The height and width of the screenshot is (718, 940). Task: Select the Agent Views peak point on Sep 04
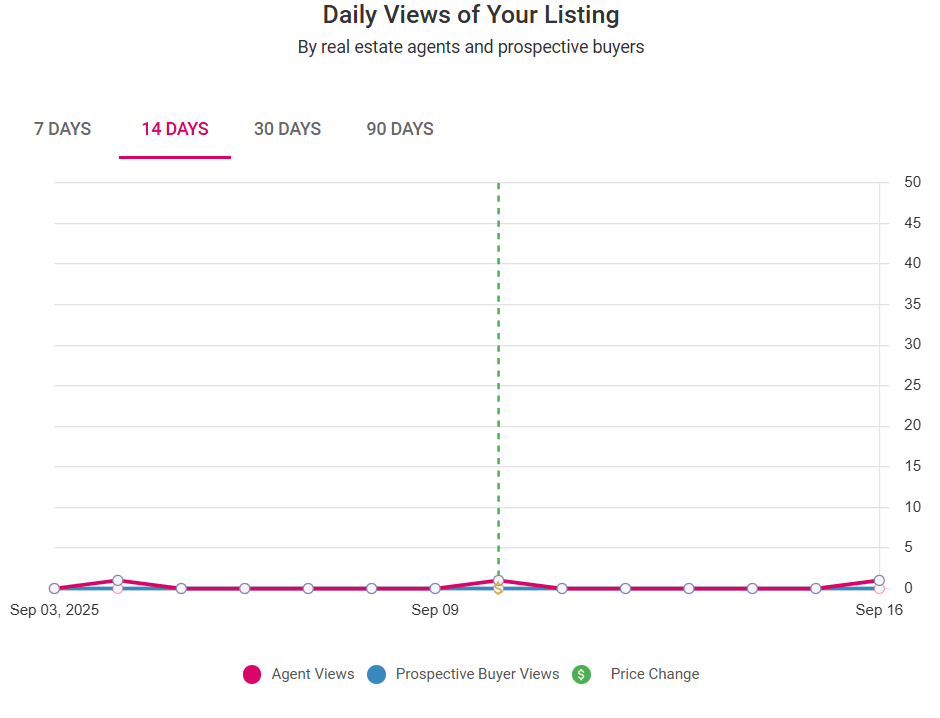tap(118, 580)
